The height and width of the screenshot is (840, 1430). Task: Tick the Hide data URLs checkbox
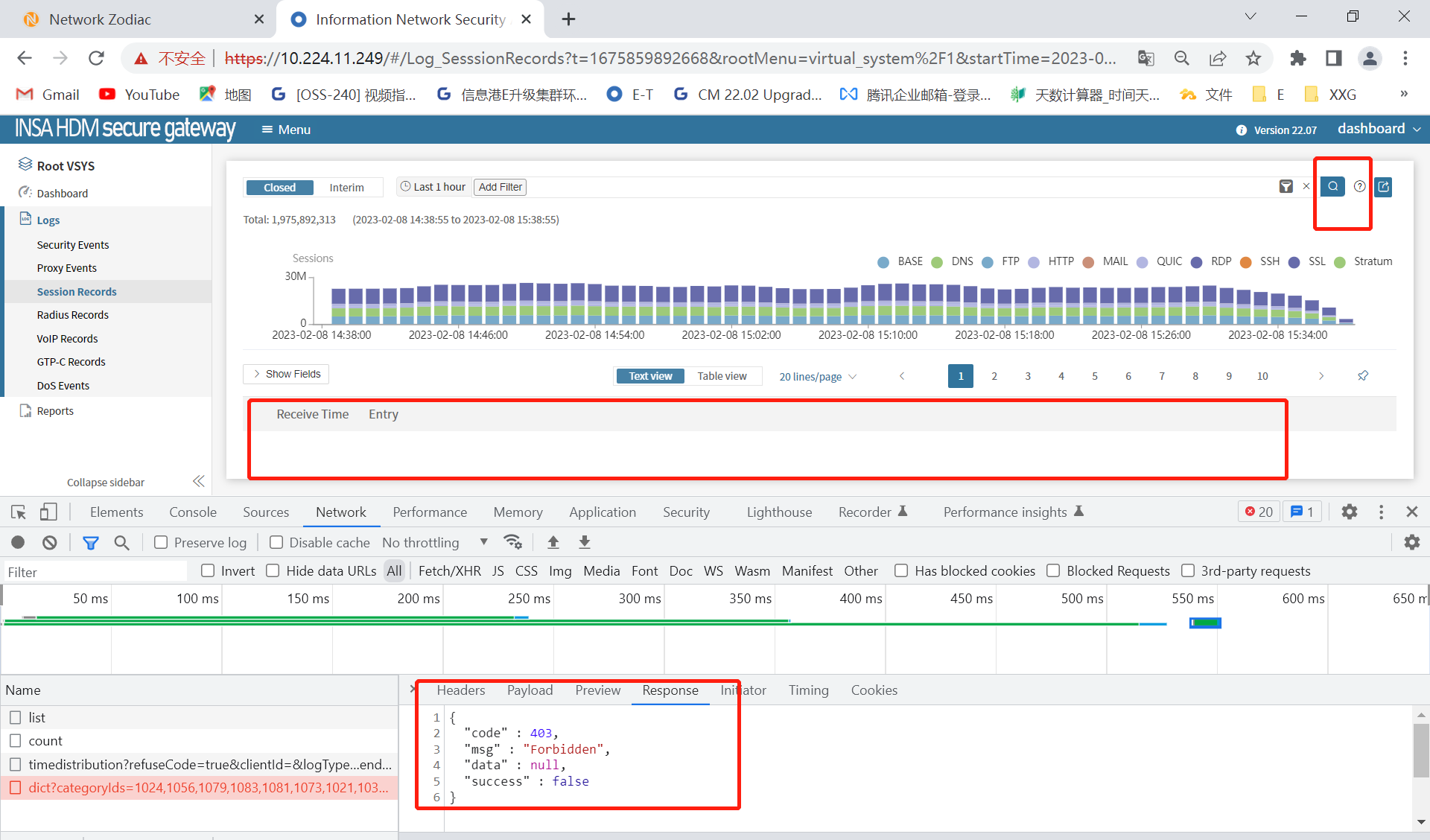[273, 570]
